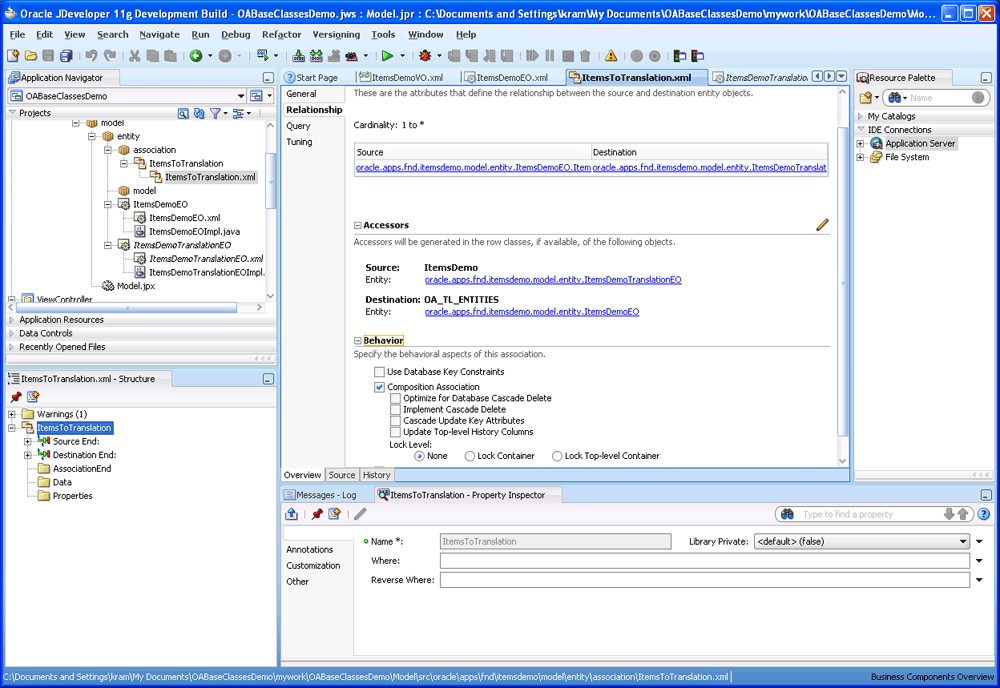Select Lock Top-level Container radio button
1000x688 pixels.
tap(557, 456)
